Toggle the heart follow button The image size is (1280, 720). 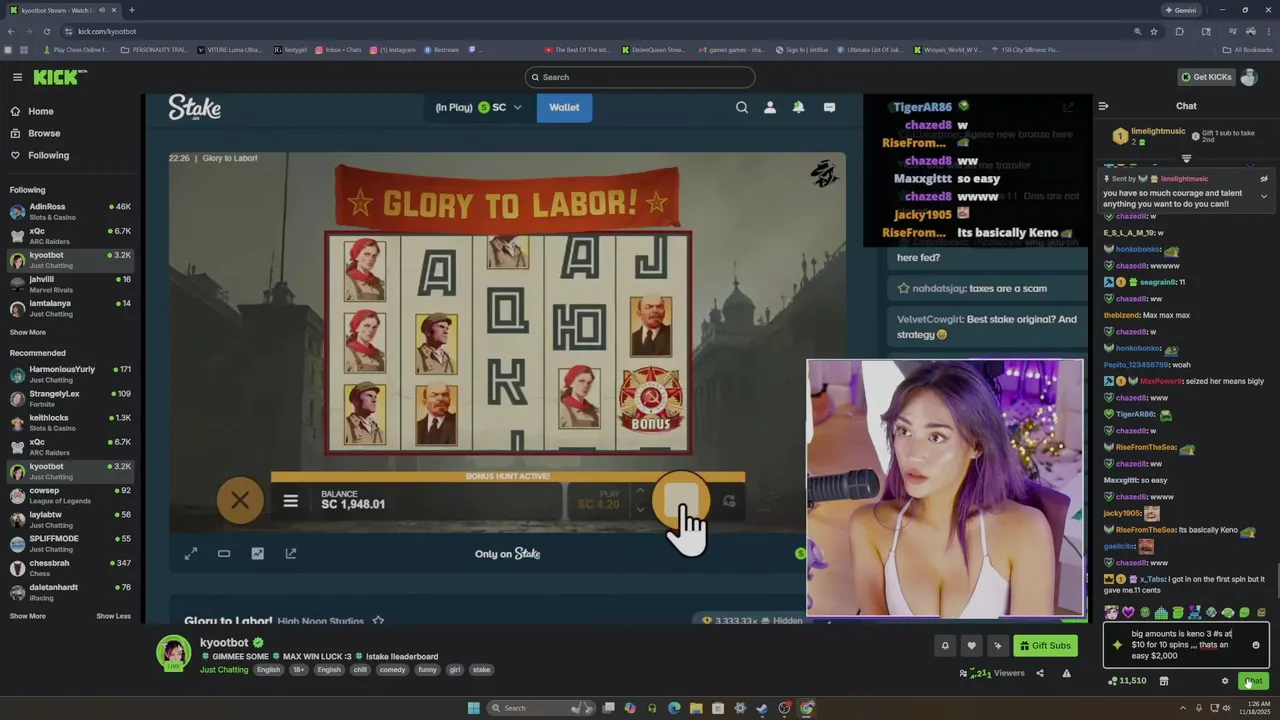coord(971,646)
